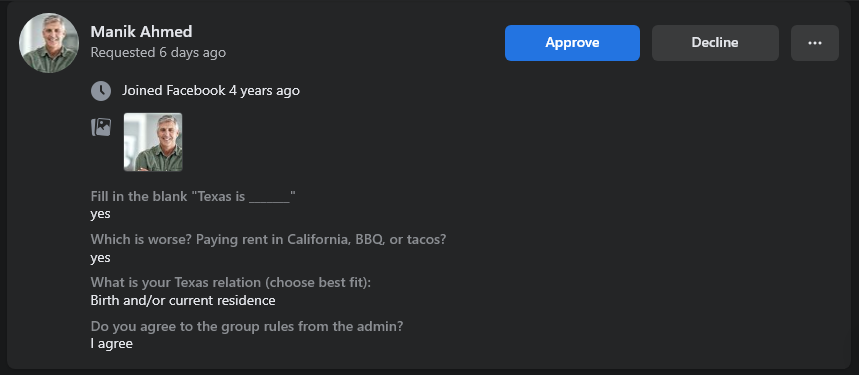Image resolution: width=859 pixels, height=375 pixels.
Task: Approve Manik Ahmed's membership request
Action: click(572, 43)
